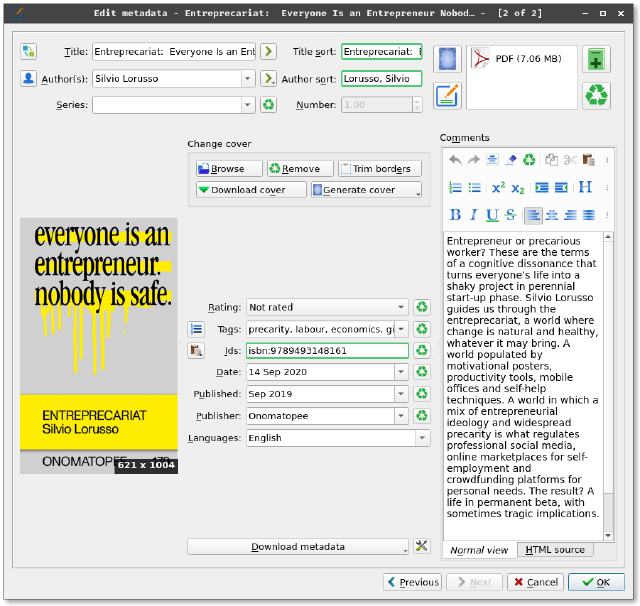Set align left in comments
Viewport: 640px width, 606px height.
pos(533,215)
